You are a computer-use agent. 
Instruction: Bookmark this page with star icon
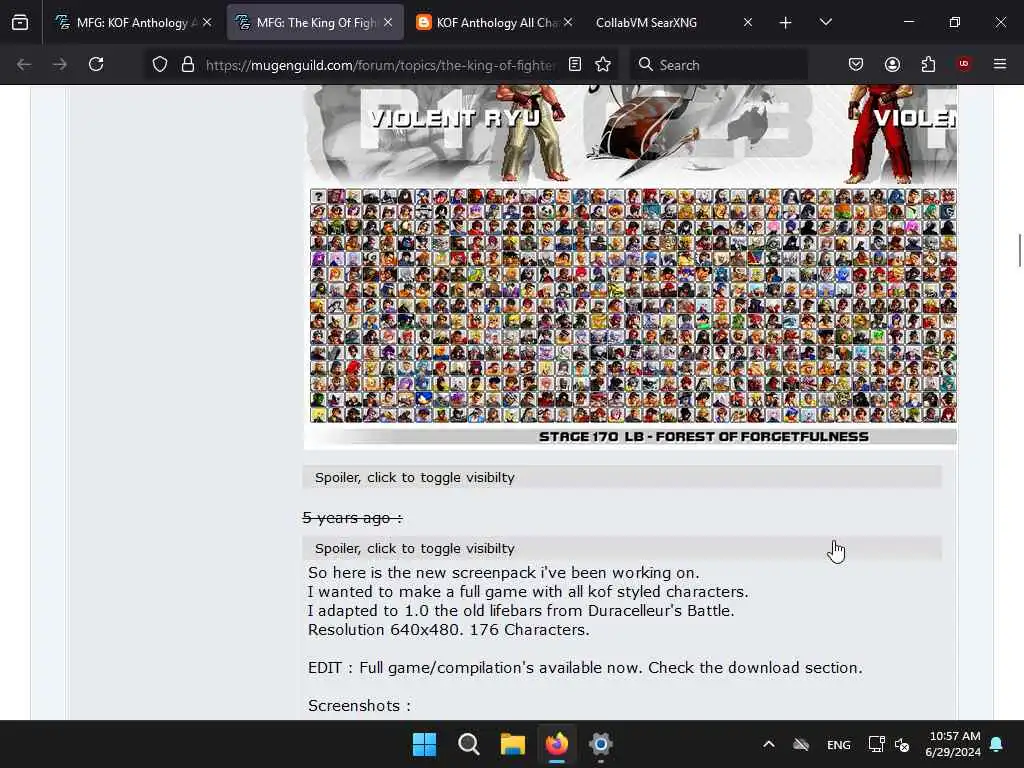click(x=603, y=65)
